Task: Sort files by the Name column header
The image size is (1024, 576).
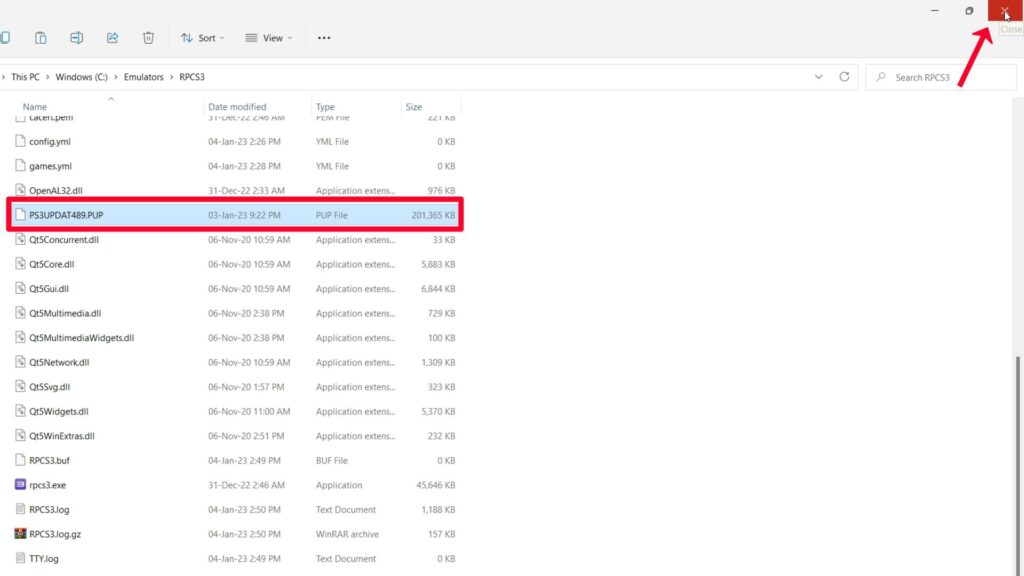Action: pyautogui.click(x=35, y=107)
